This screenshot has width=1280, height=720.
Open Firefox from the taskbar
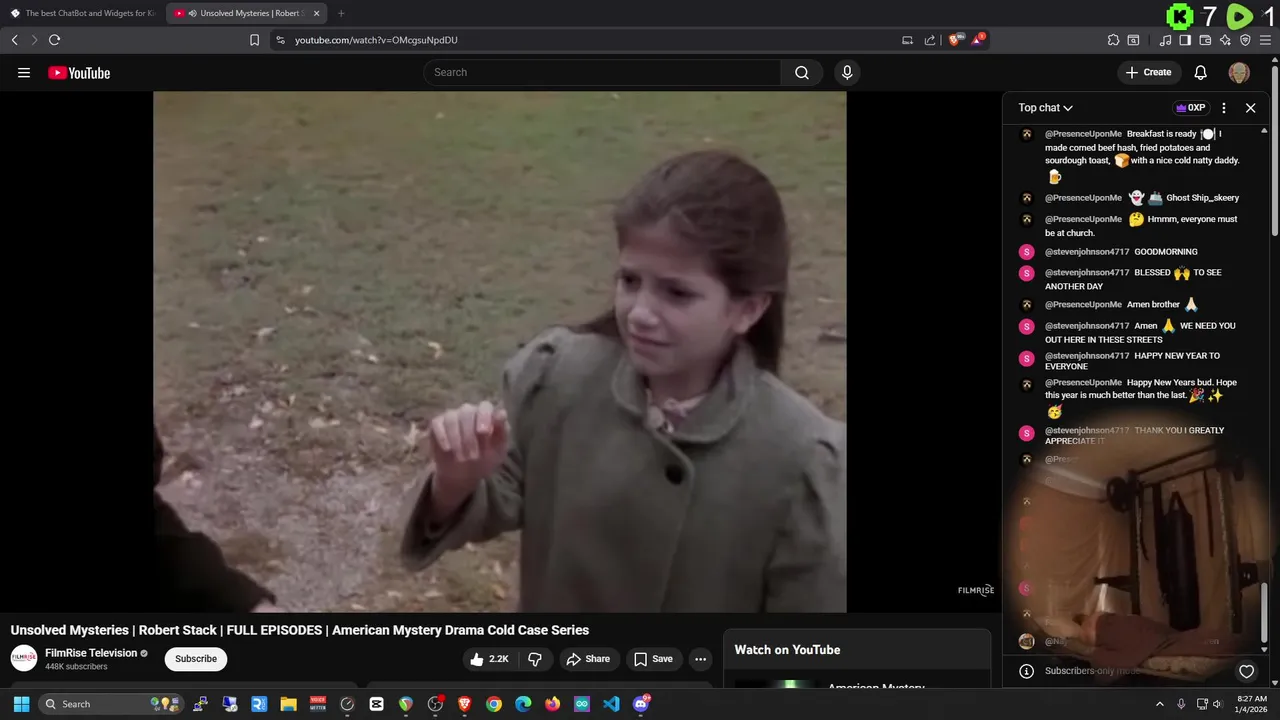[x=553, y=704]
